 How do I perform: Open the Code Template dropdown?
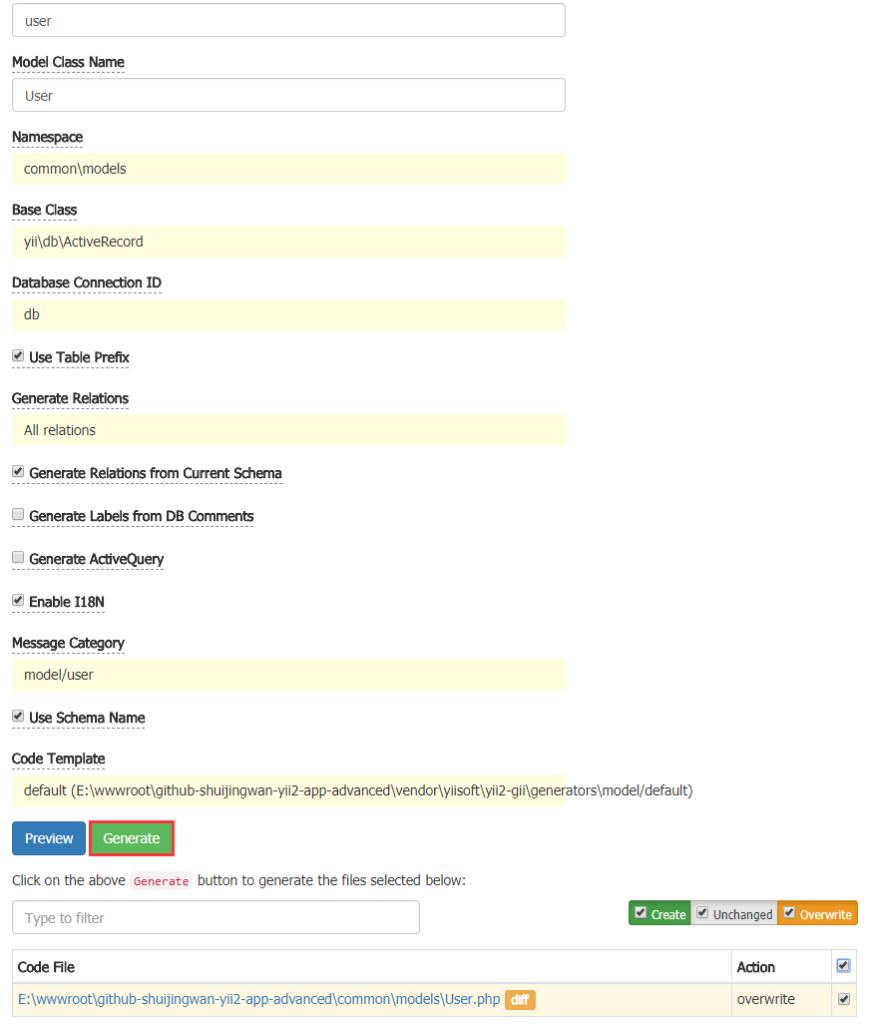(288, 790)
